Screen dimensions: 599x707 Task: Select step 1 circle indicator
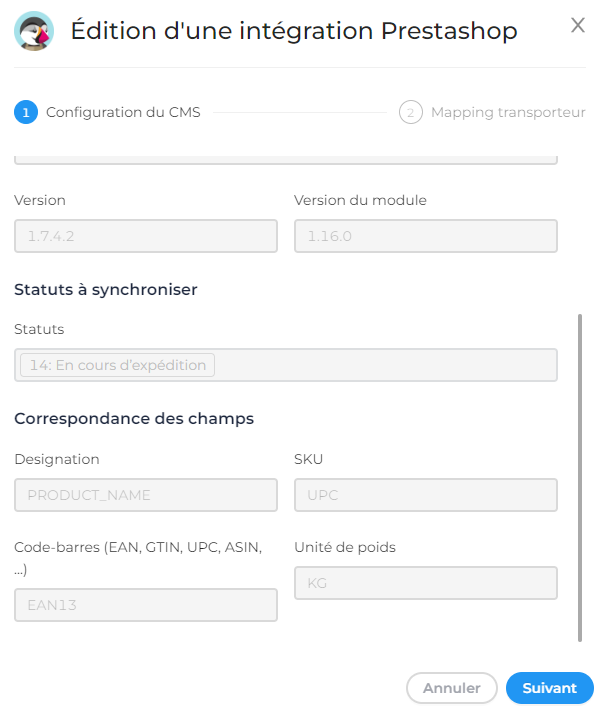(x=26, y=112)
